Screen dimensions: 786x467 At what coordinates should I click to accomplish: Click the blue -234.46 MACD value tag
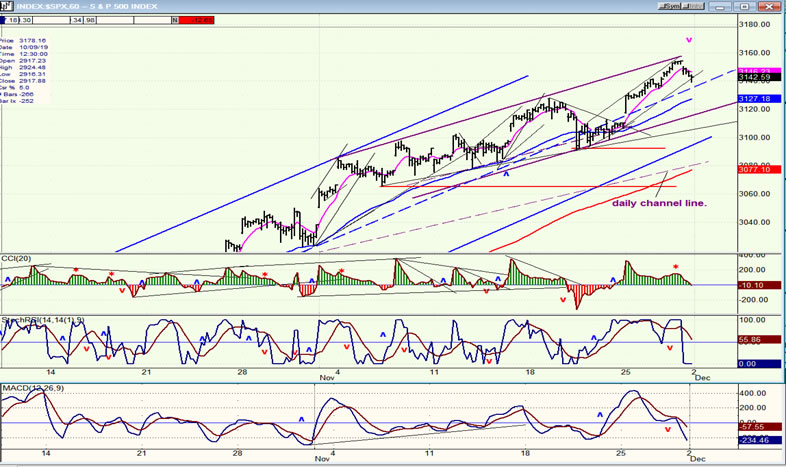click(759, 440)
